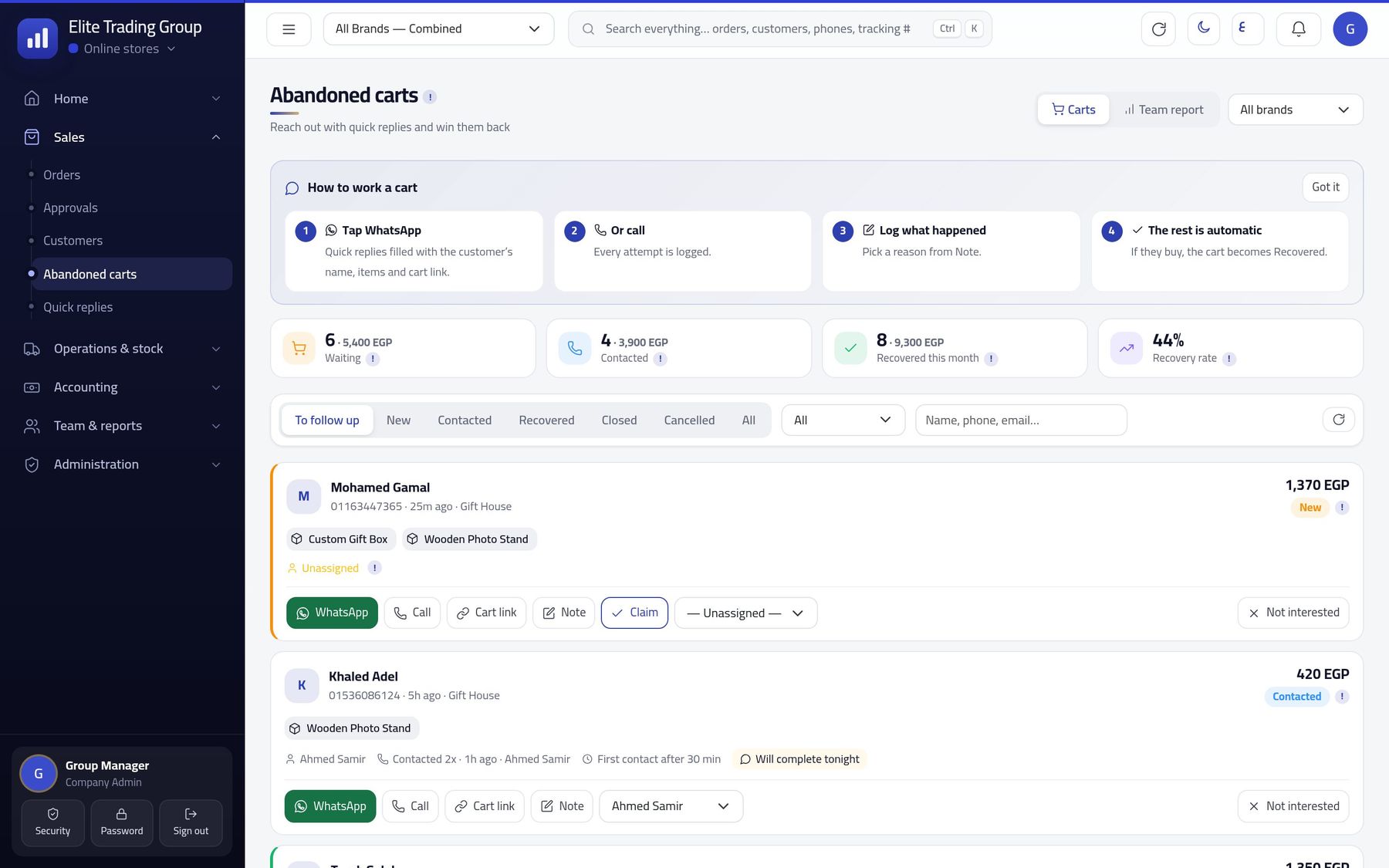Screen dimensions: 1389x868
Task: Click info icon beside the New status badge
Action: pyautogui.click(x=1342, y=508)
